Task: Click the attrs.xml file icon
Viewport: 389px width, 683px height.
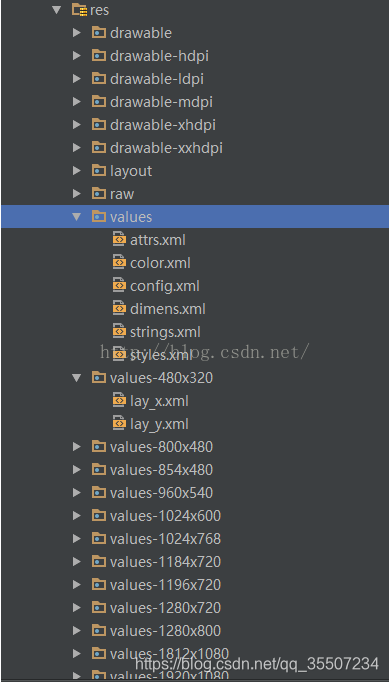Action: click(x=119, y=239)
